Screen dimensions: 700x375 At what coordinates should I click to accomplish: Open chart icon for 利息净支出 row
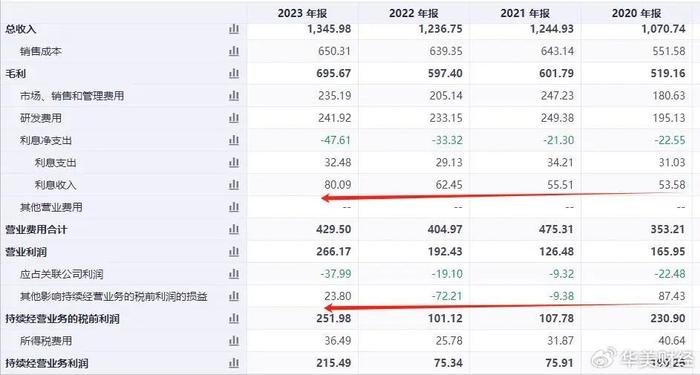pyautogui.click(x=234, y=140)
